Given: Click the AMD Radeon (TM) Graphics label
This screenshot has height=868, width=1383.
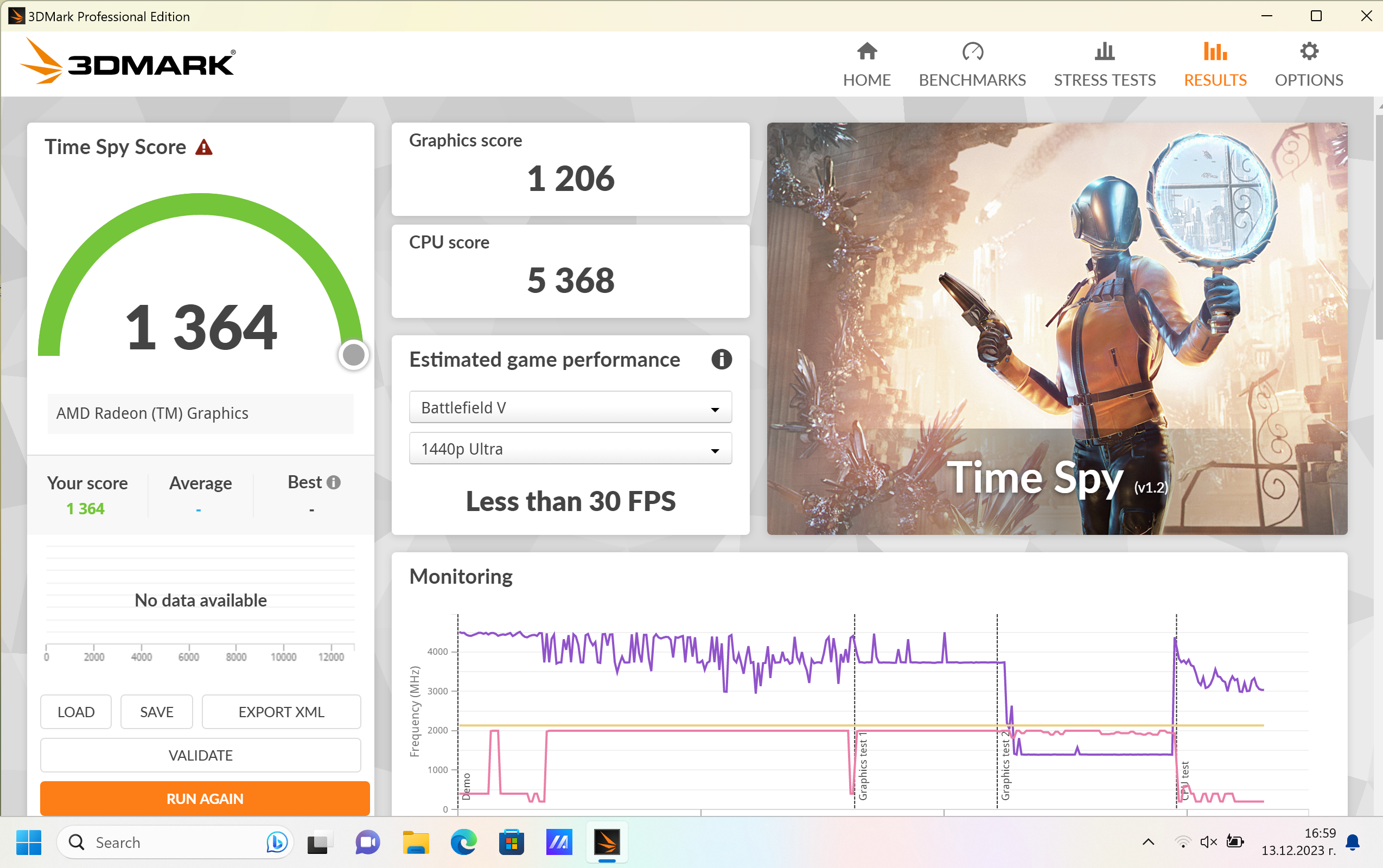Looking at the screenshot, I should 152,413.
